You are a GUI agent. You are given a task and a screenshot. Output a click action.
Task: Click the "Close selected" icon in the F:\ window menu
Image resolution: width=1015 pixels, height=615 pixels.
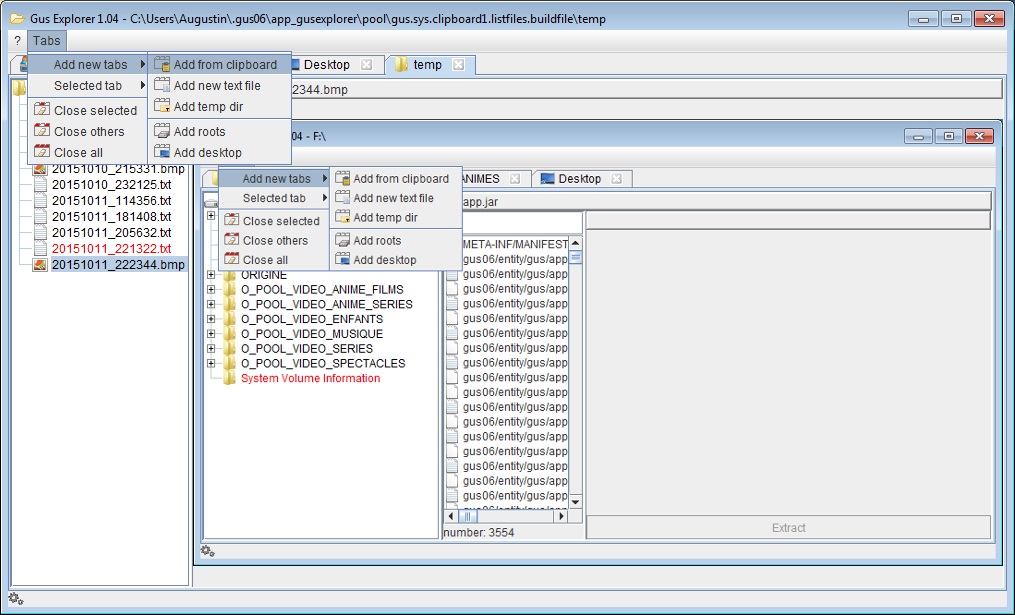coord(231,220)
